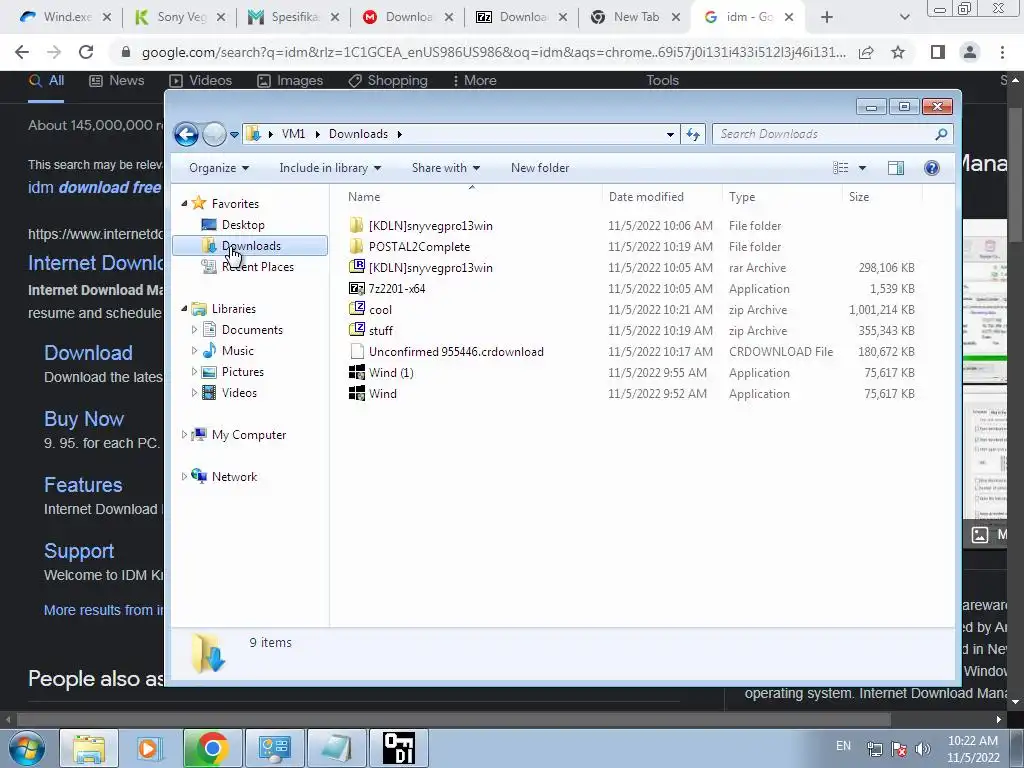Screen dimensions: 1024x768
Task: Collapse the Libraries tree group
Action: (184, 308)
